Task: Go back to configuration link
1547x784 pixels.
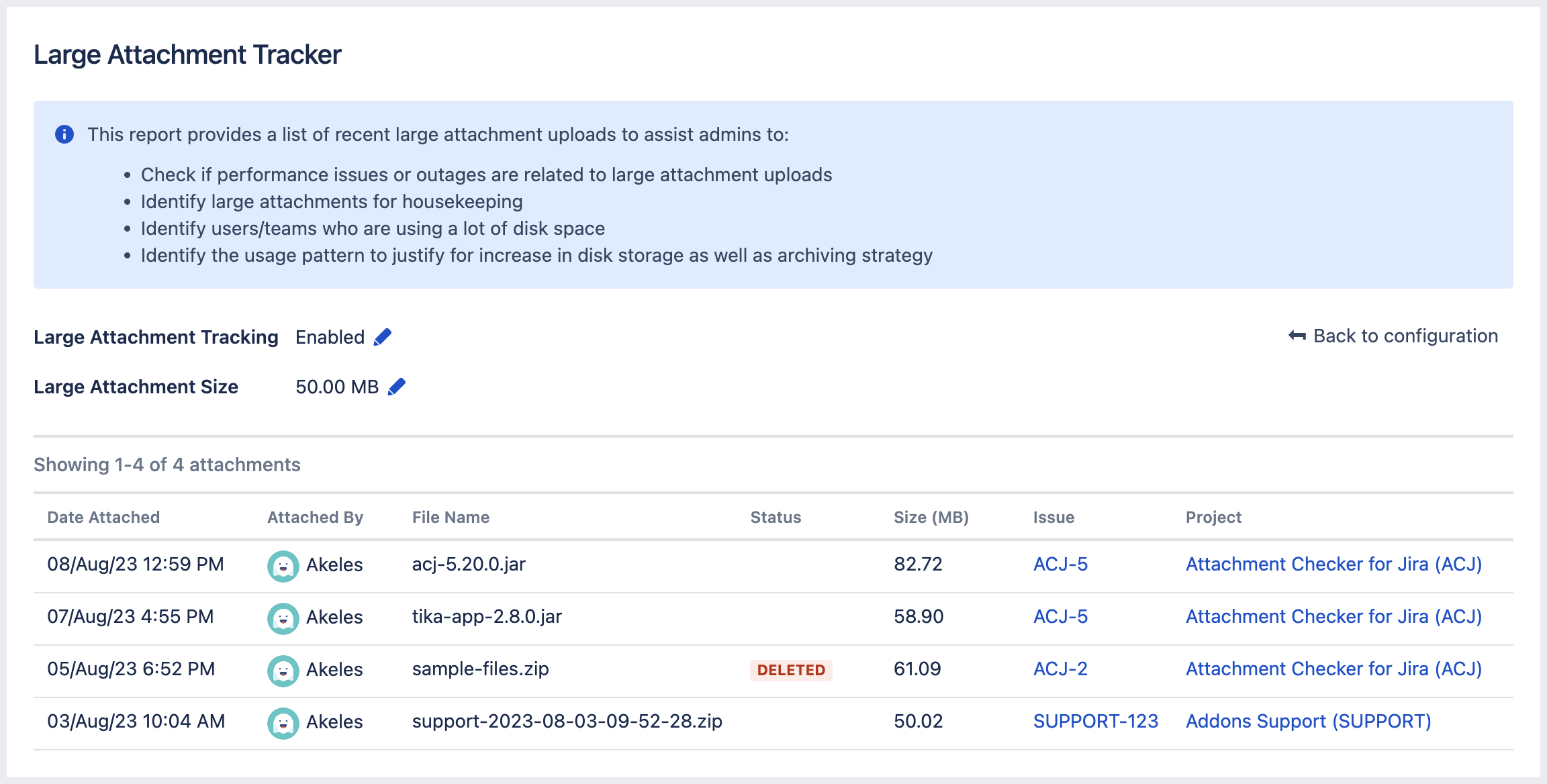Action: click(x=1405, y=336)
